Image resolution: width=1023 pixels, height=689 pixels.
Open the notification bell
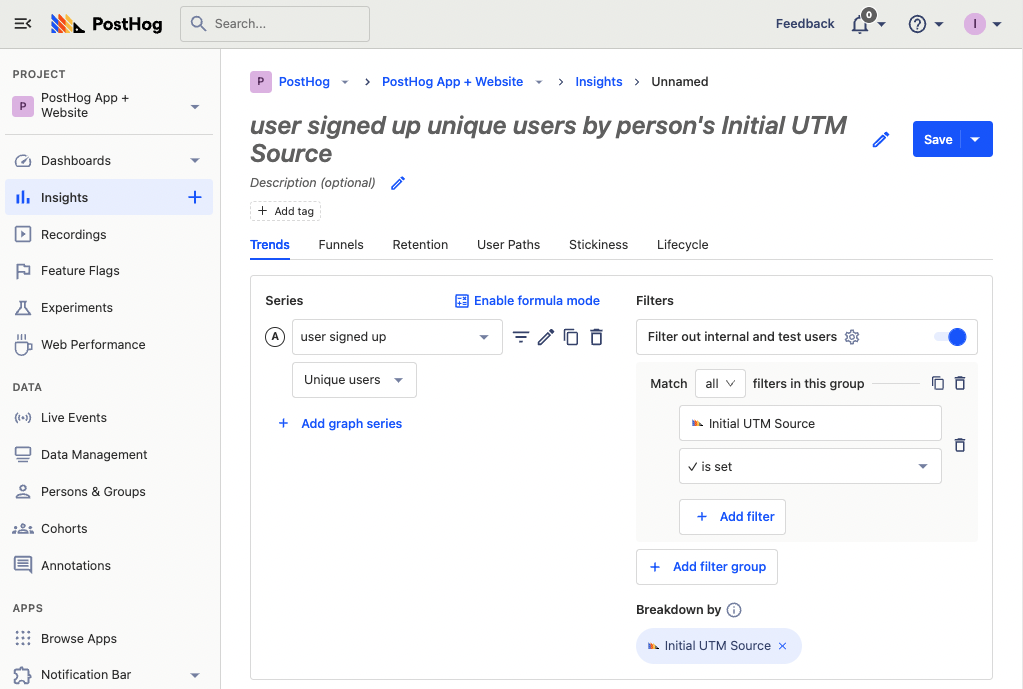coord(862,23)
